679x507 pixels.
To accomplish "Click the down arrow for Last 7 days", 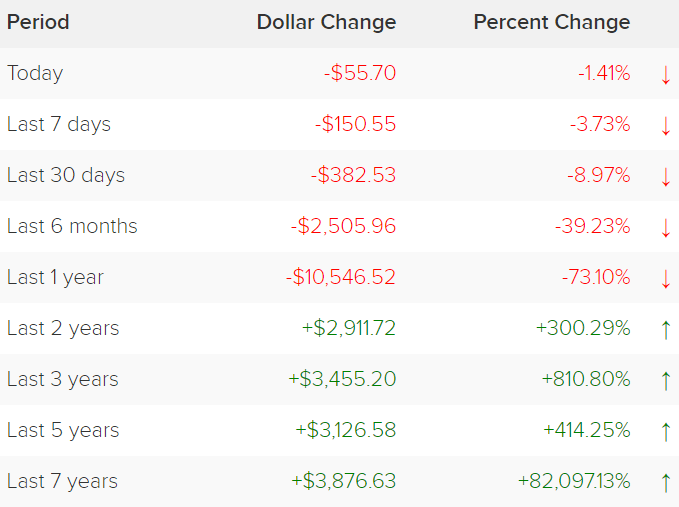I will (666, 125).
